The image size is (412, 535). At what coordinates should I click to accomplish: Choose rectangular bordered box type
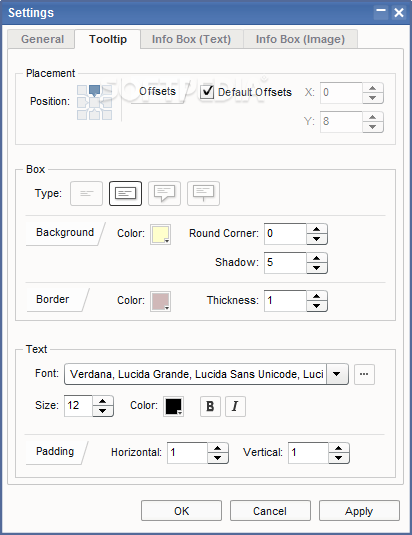(x=125, y=193)
